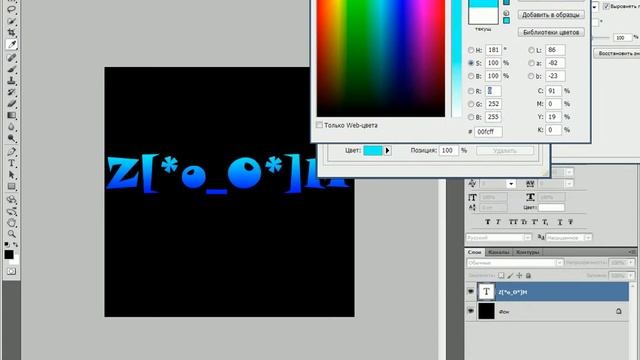Click the vertical saturation slider strip

(457, 58)
